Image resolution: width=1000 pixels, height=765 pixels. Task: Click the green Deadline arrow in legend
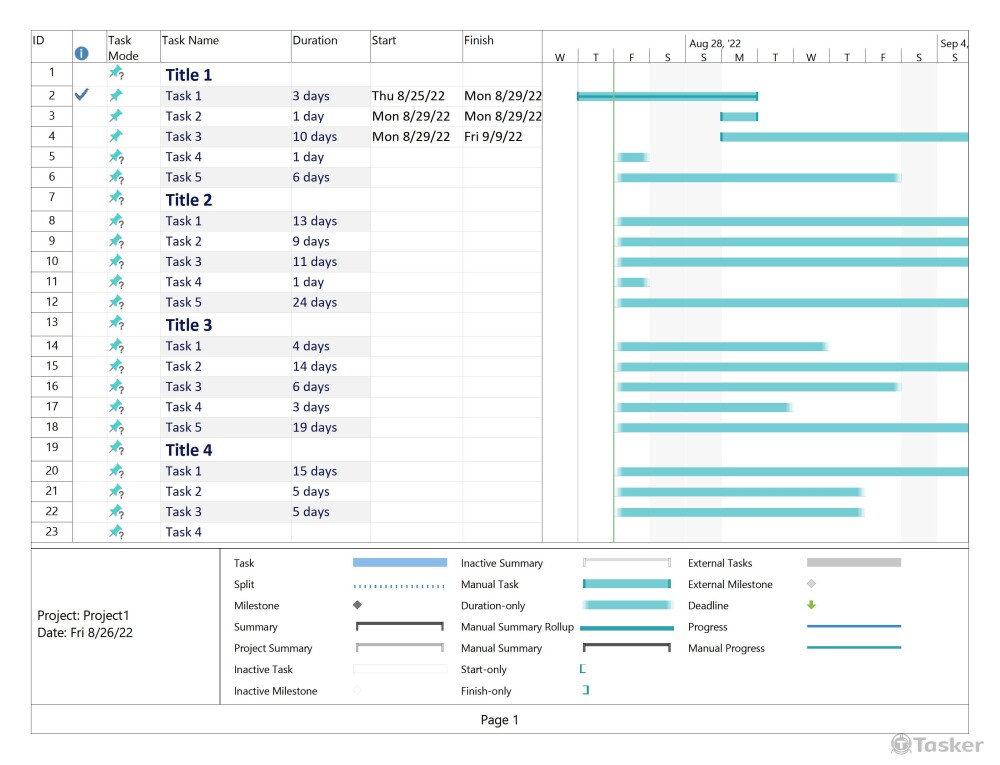(x=812, y=605)
